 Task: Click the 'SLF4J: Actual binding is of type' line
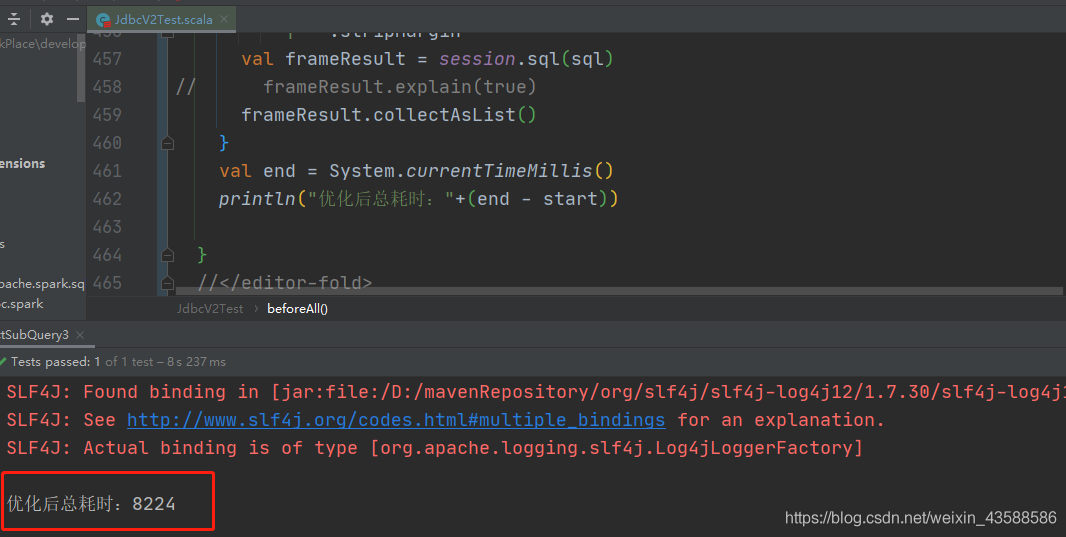[x=434, y=448]
